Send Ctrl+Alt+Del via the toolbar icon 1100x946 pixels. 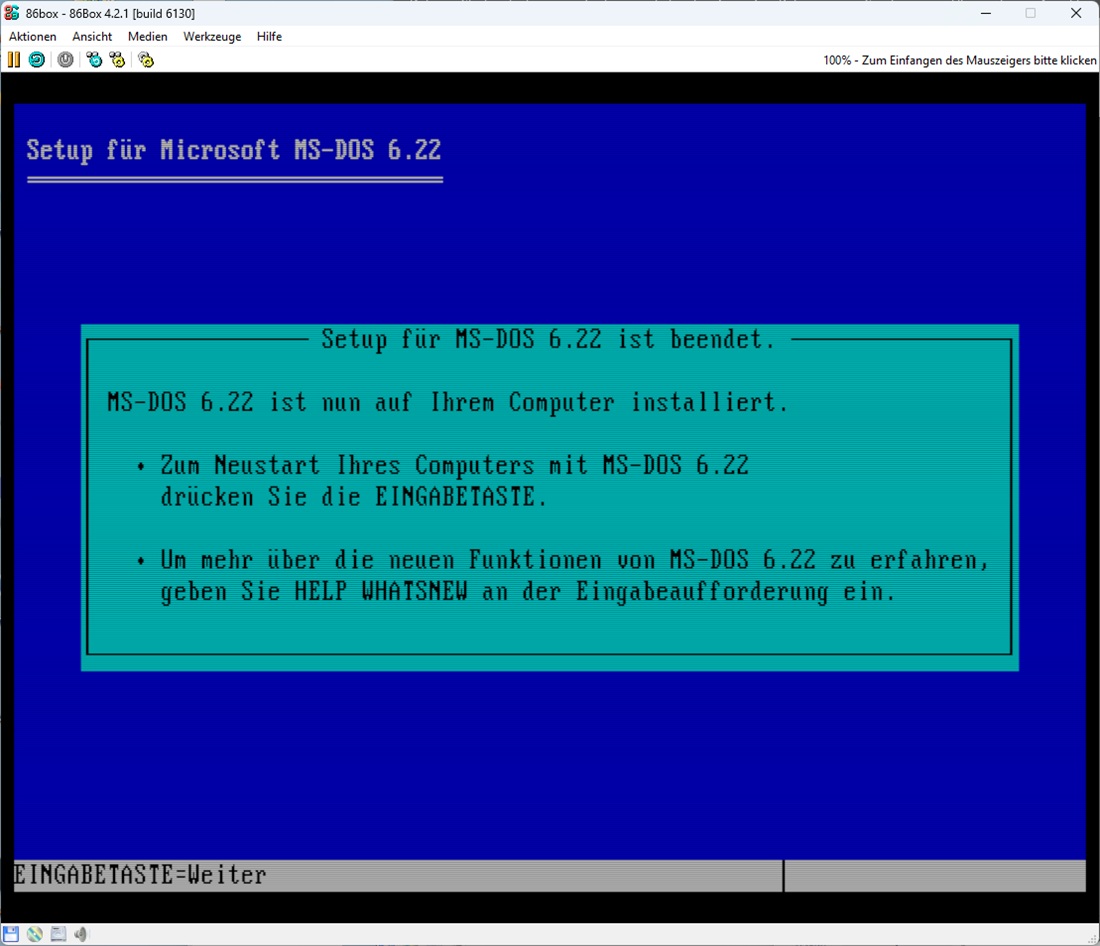(94, 60)
